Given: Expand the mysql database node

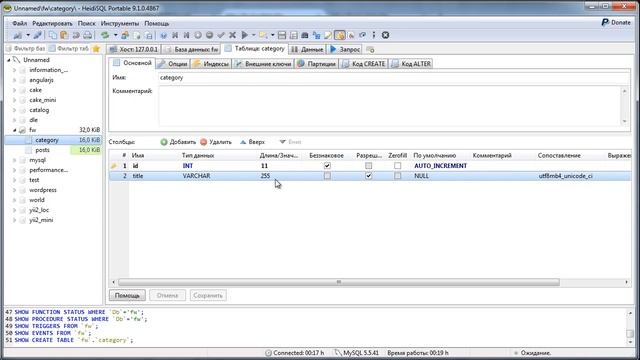Looking at the screenshot, I should 15,160.
